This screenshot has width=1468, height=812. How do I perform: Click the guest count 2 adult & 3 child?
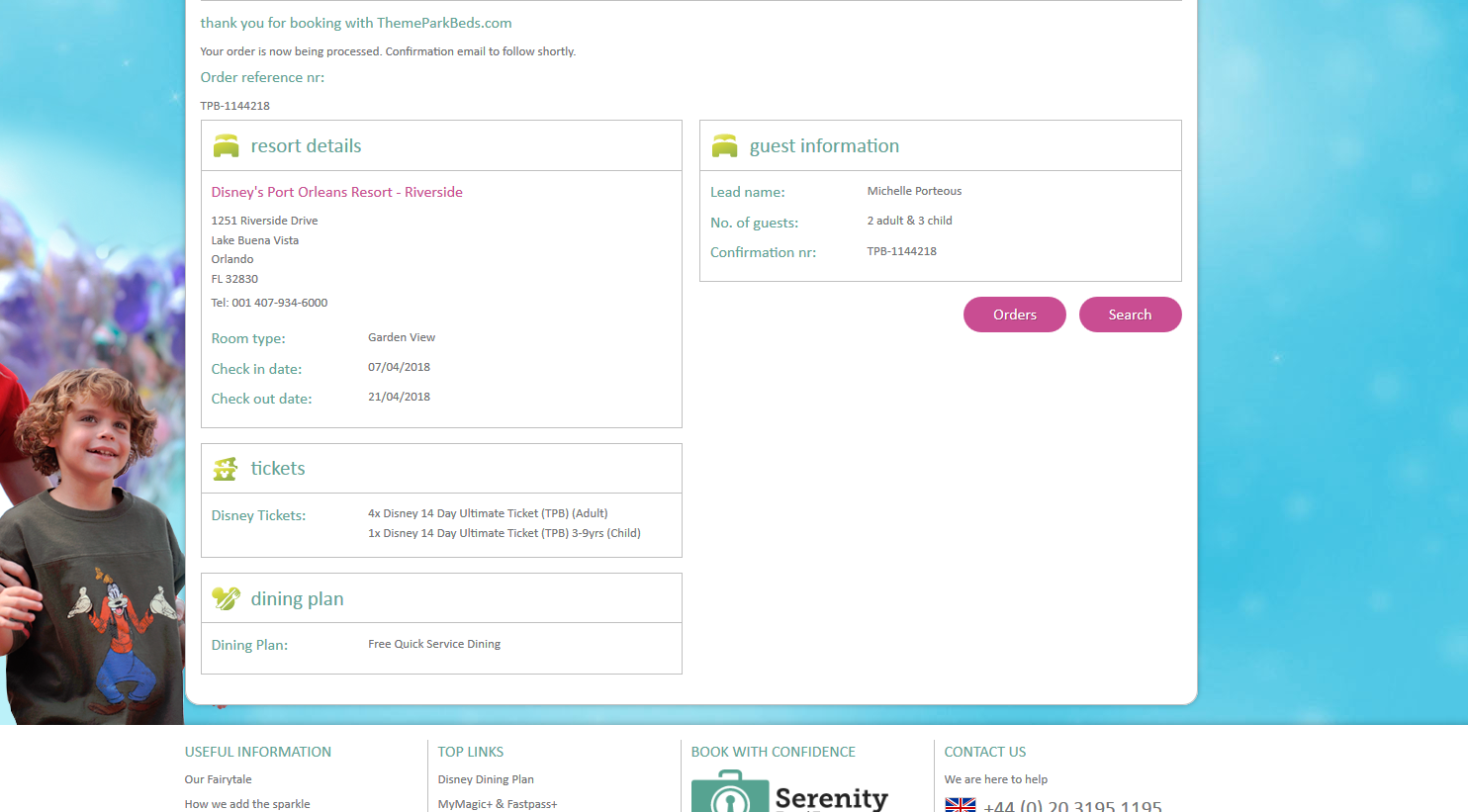pos(909,221)
